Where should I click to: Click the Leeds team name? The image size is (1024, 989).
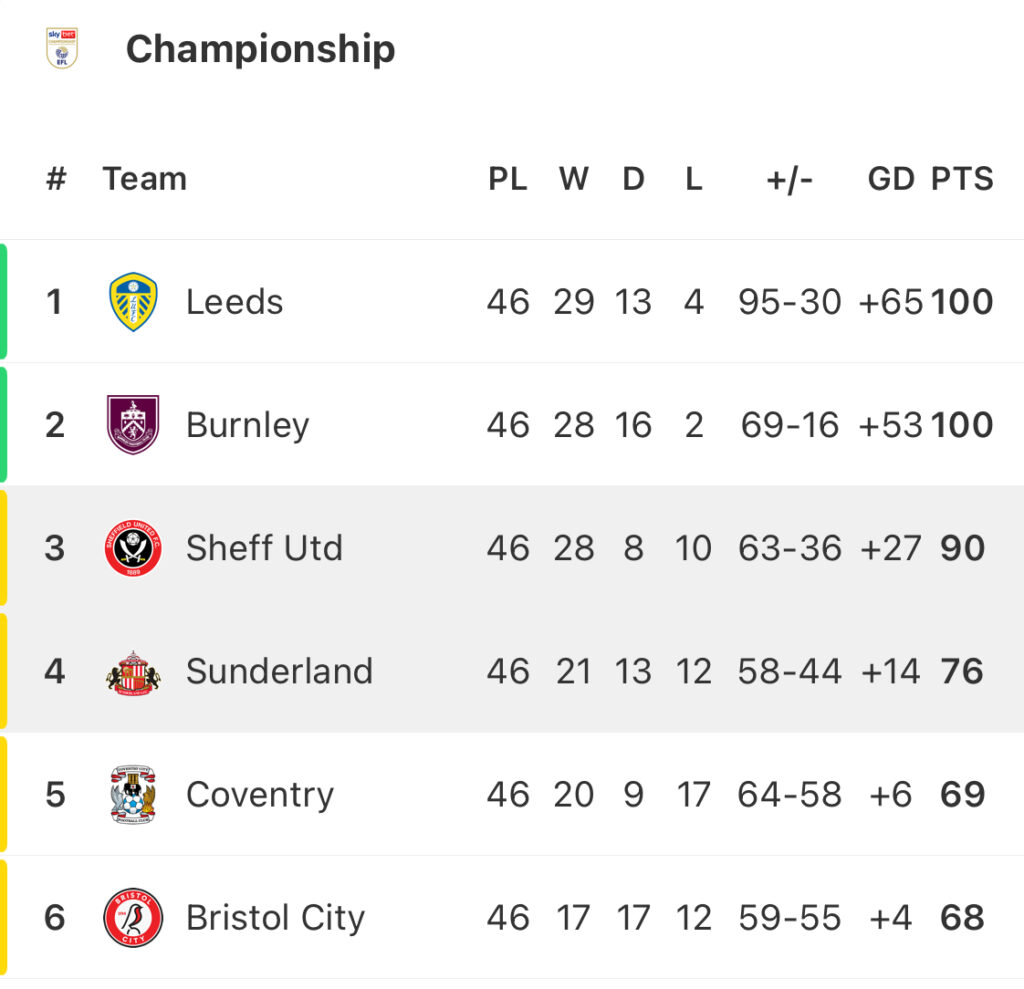234,302
